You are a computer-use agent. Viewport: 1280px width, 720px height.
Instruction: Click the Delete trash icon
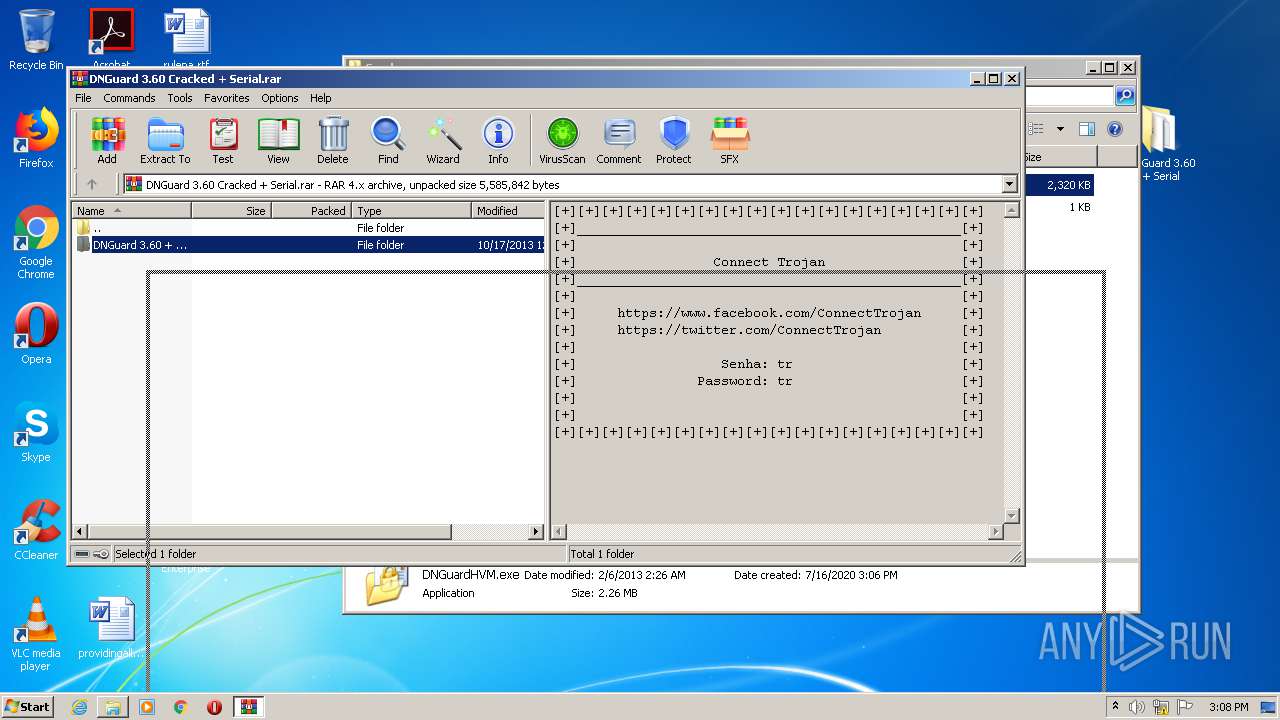tap(333, 140)
